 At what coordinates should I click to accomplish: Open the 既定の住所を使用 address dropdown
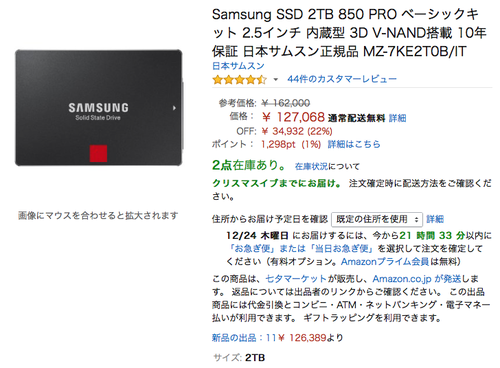coord(377,219)
